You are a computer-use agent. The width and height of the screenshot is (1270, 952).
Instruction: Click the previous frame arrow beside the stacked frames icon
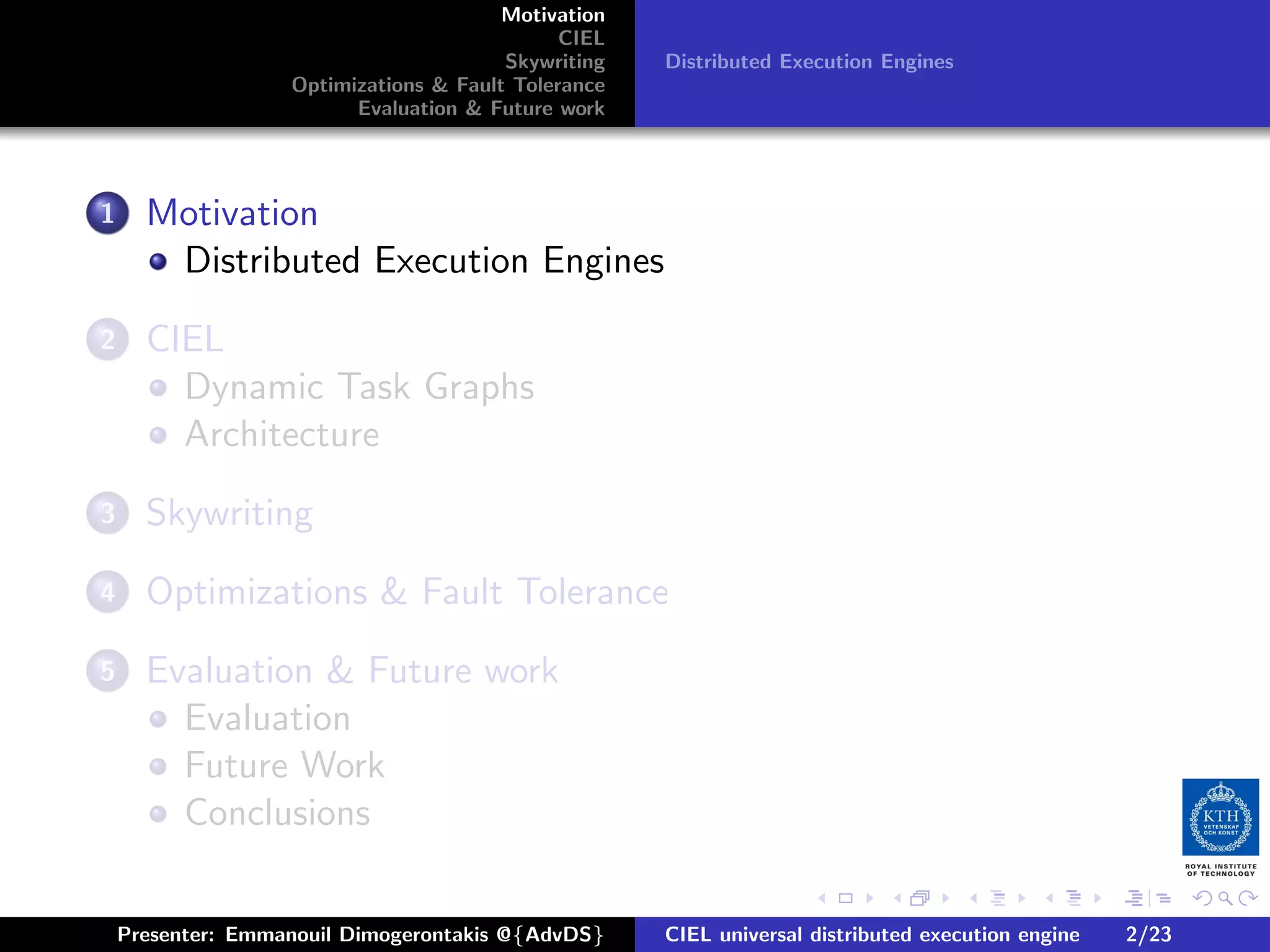[x=897, y=898]
